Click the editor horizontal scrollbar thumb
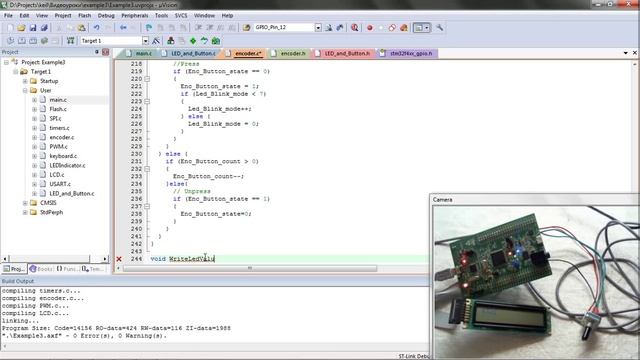The width and height of the screenshot is (640, 360). point(250,269)
